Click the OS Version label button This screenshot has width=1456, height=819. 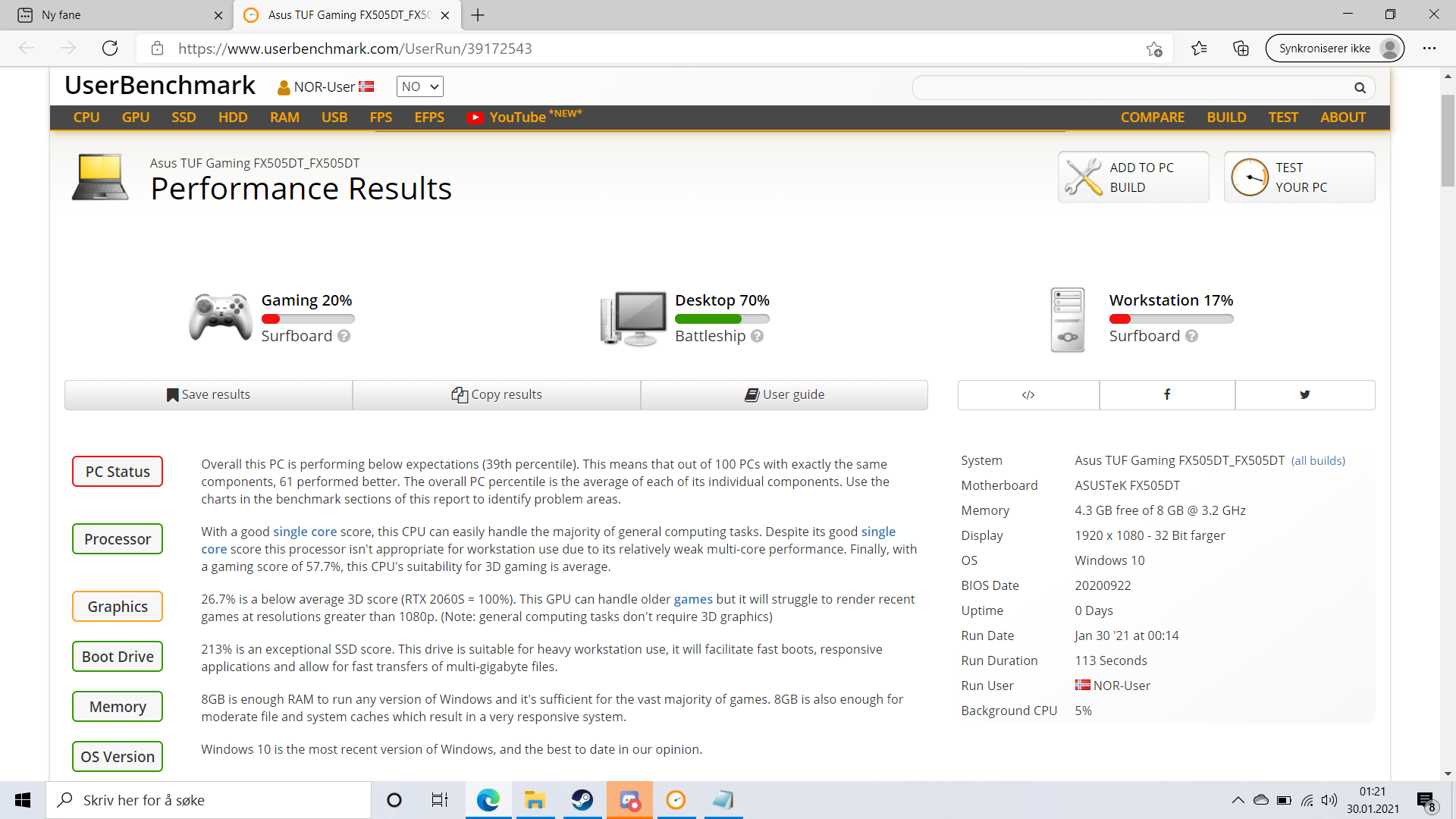tap(118, 757)
